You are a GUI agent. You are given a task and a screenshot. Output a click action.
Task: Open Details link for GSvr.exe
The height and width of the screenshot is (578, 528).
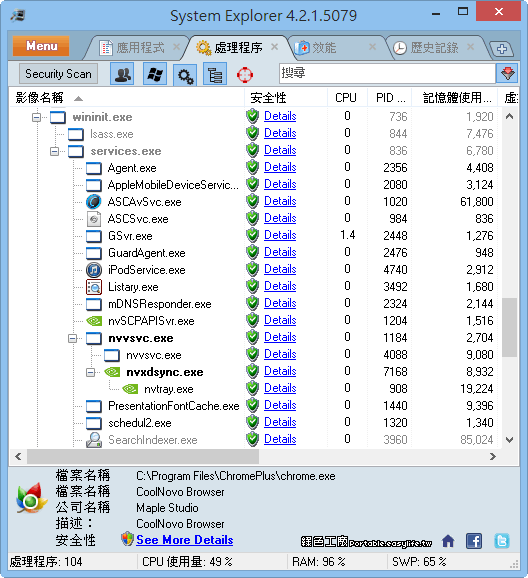(x=280, y=235)
